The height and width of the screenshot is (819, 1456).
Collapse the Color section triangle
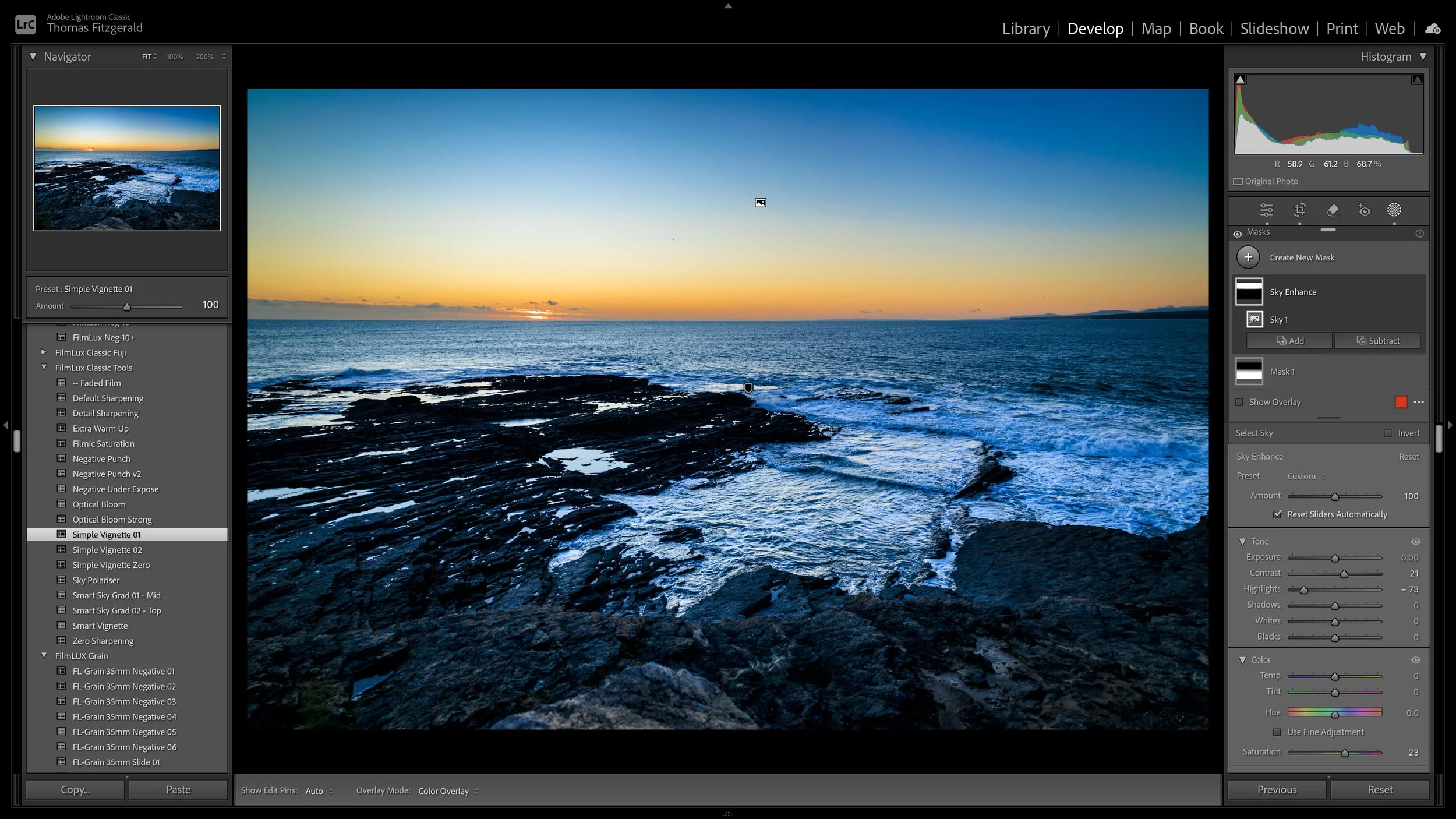1242,660
